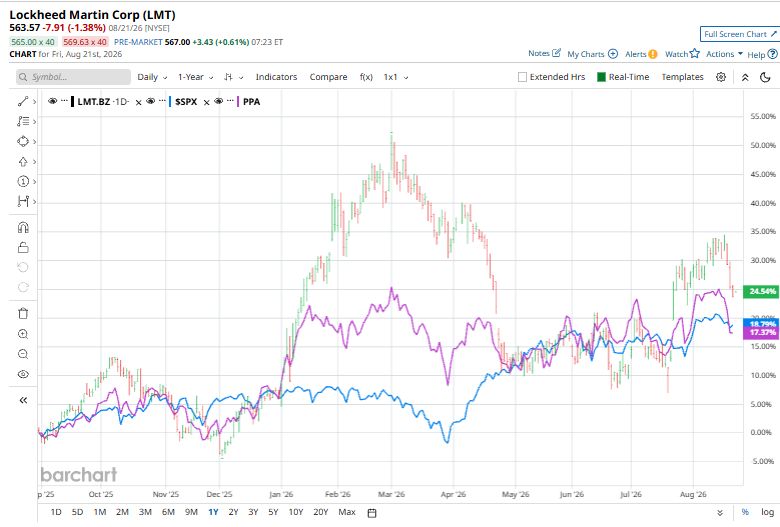
Task: Open the Actions dropdown
Action: (x=724, y=54)
